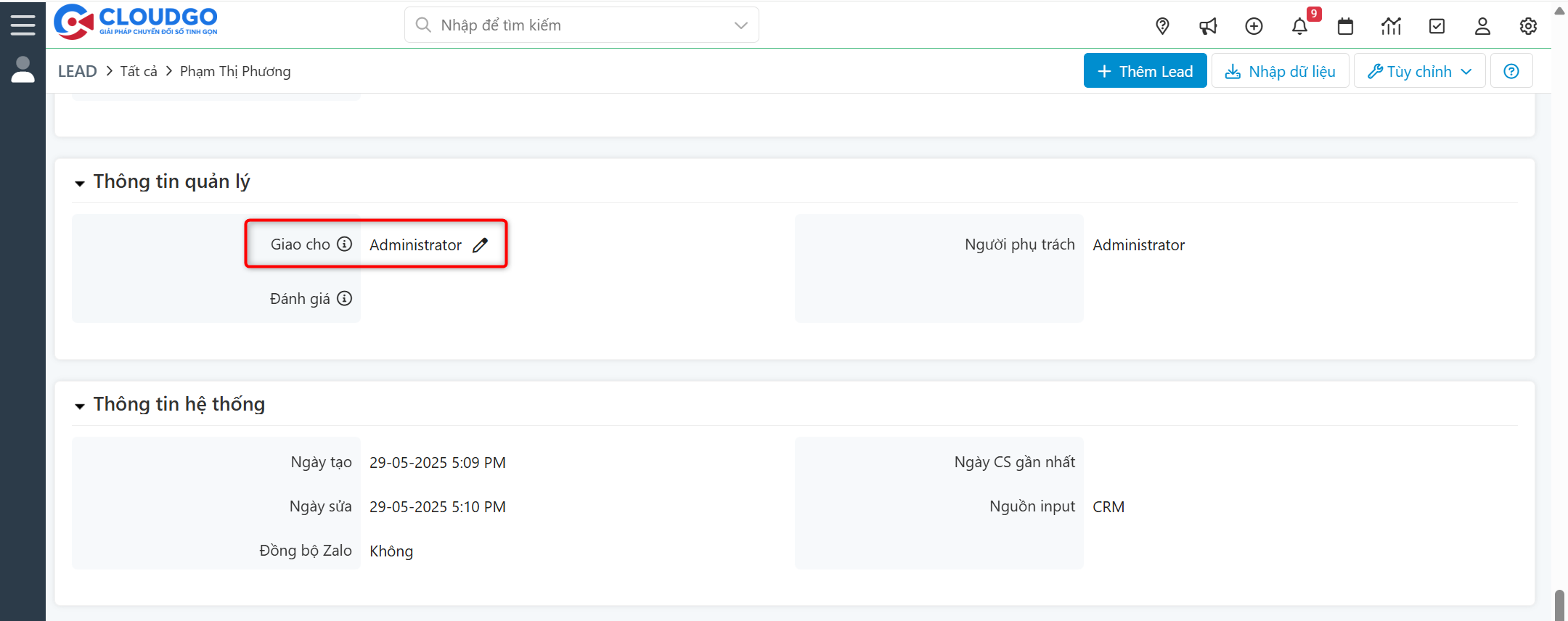Focus the Nhập để tìm kiếm field
This screenshot has height=621, width=1568.
[581, 25]
